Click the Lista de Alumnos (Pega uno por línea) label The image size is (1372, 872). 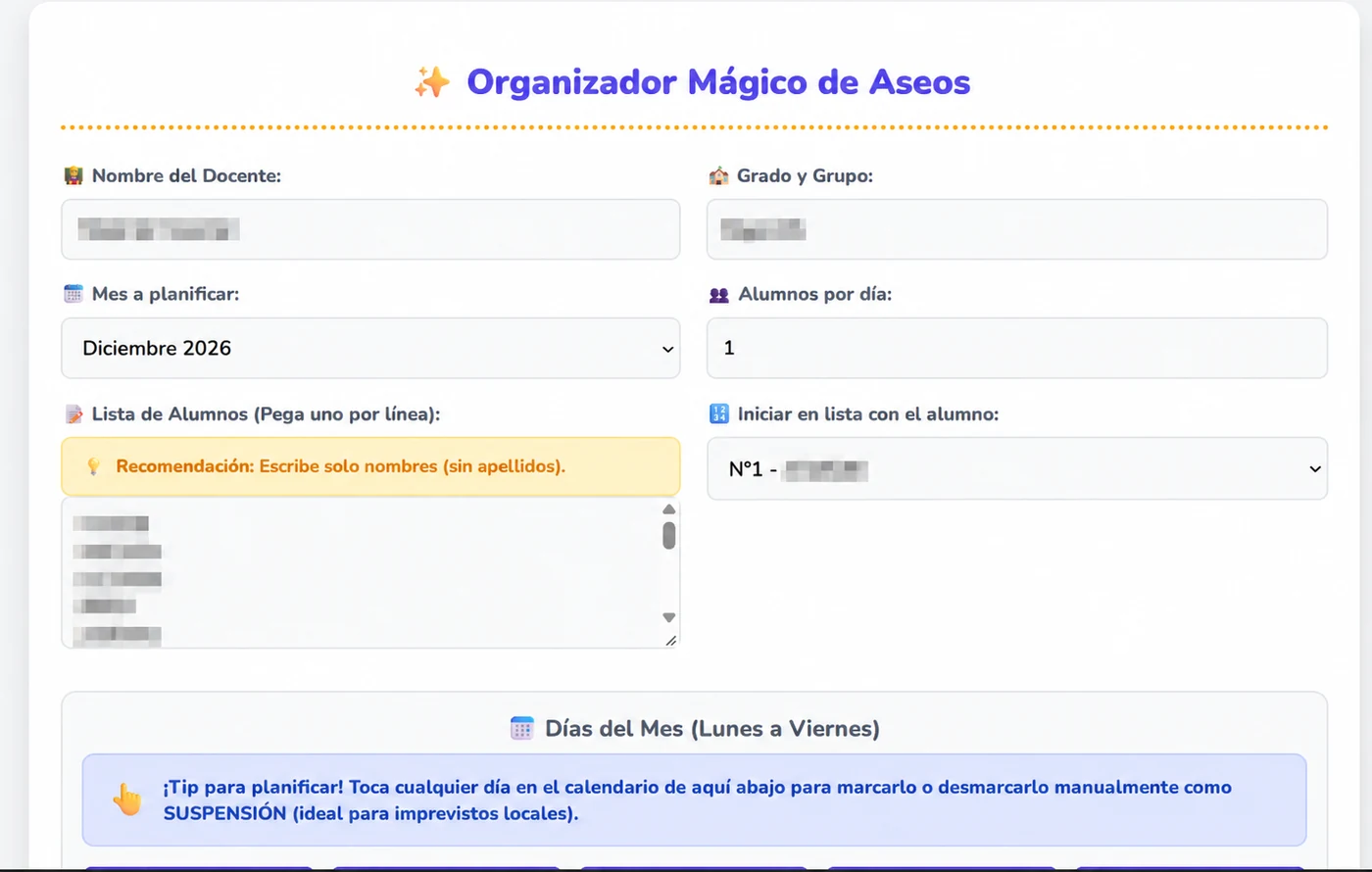[x=266, y=414]
